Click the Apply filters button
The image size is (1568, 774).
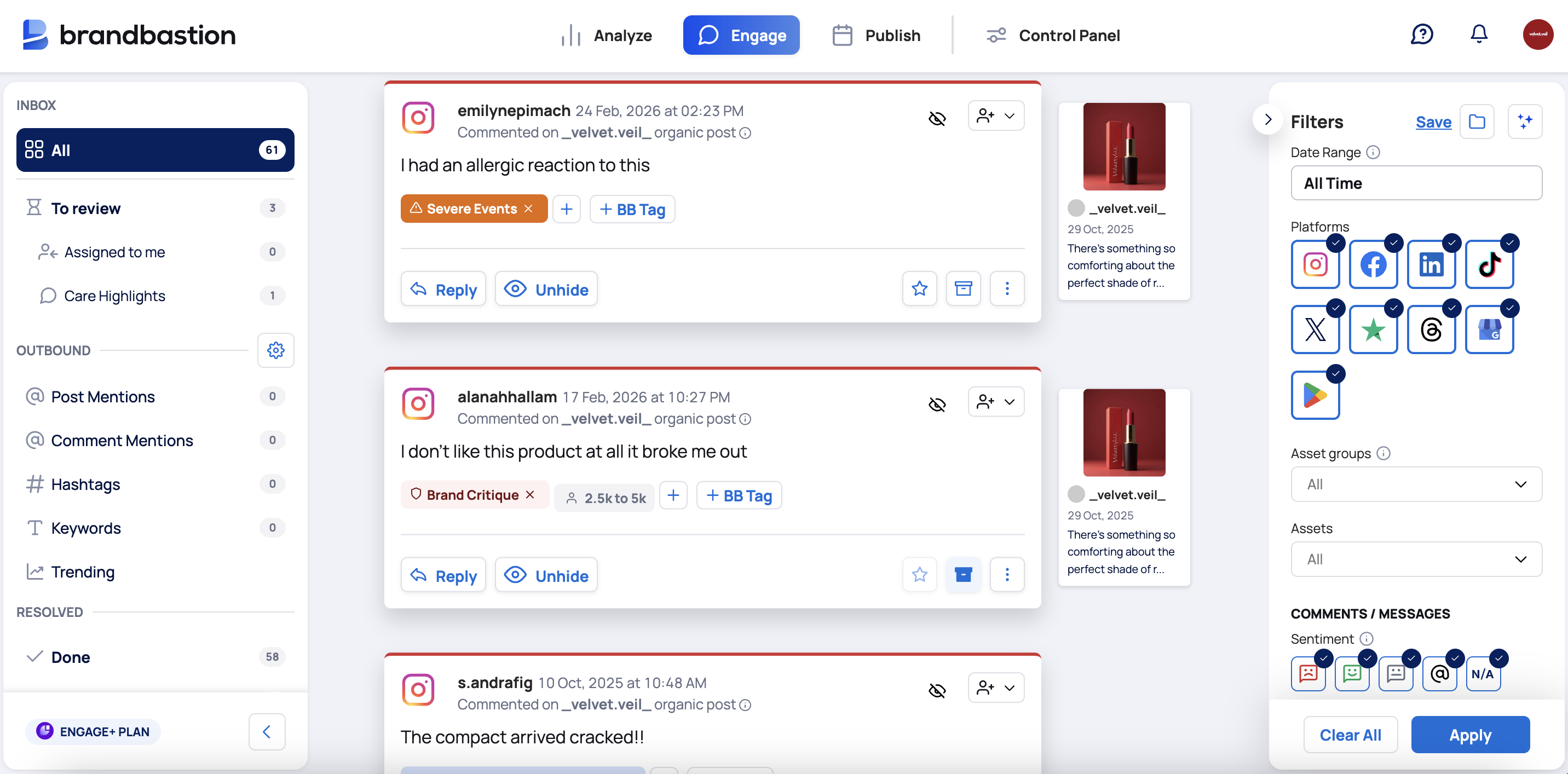[x=1470, y=735]
